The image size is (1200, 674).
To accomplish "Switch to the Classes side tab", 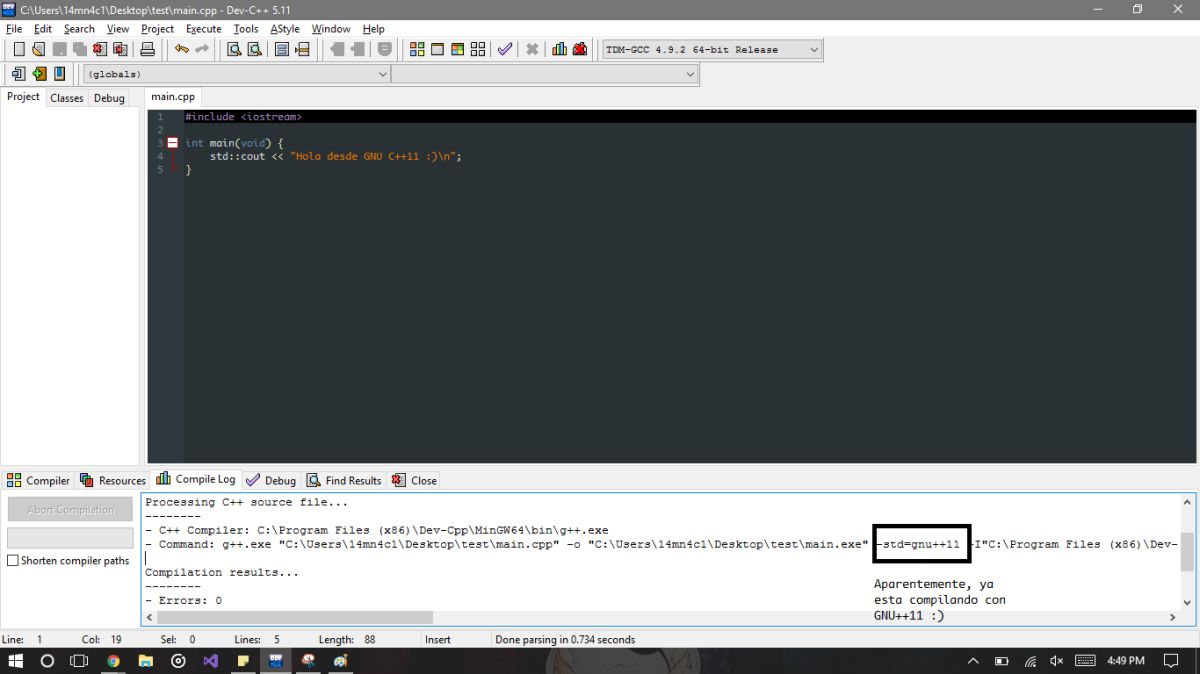I will click(67, 98).
